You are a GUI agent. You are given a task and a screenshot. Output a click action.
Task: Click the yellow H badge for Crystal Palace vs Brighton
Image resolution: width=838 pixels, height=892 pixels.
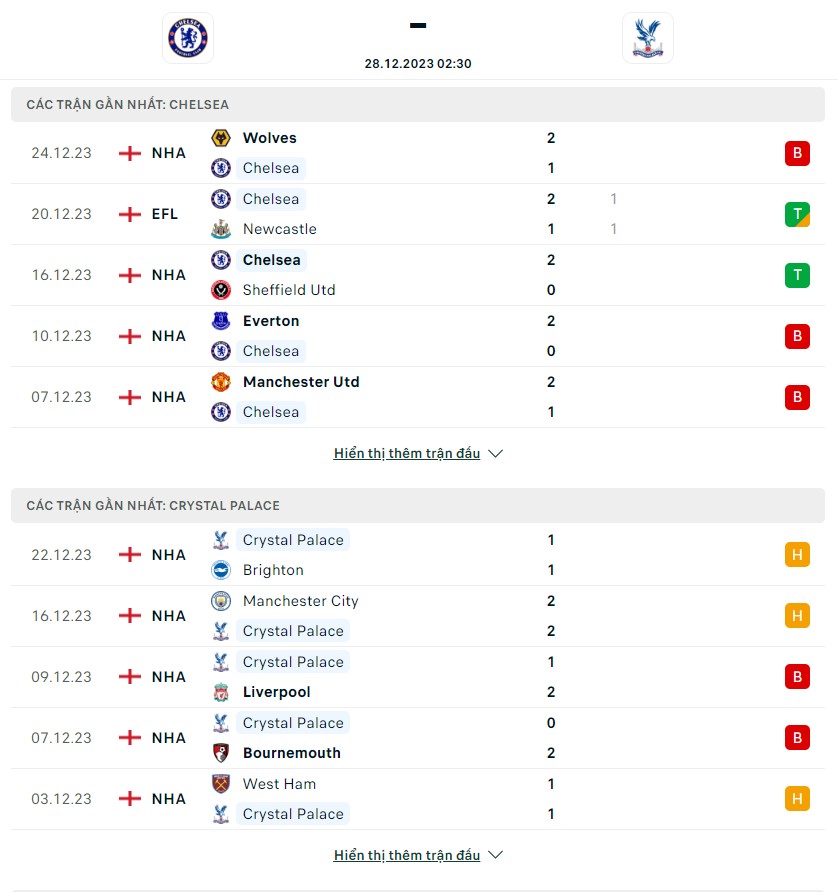click(x=797, y=554)
